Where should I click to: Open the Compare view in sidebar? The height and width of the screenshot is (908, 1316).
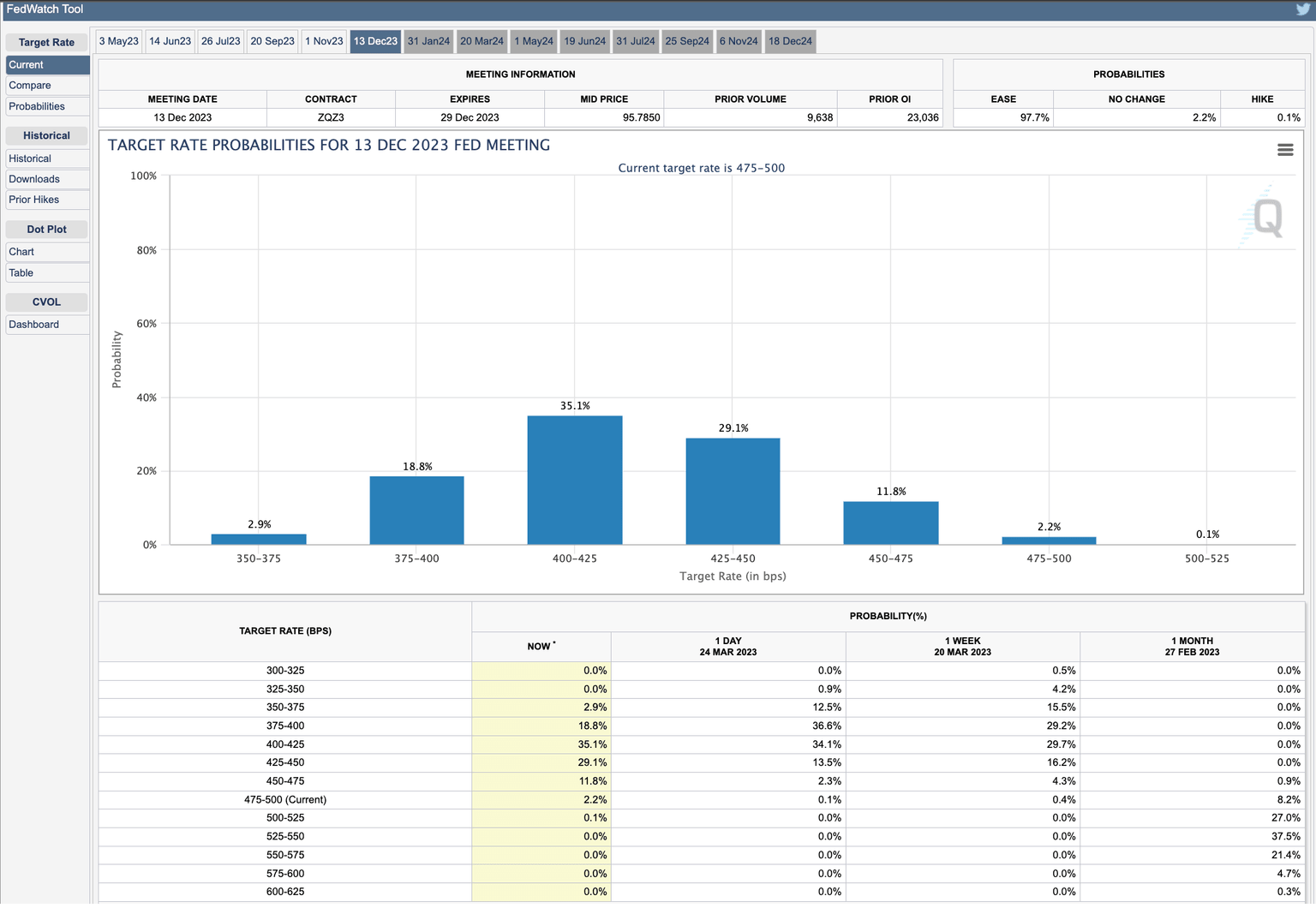(30, 86)
